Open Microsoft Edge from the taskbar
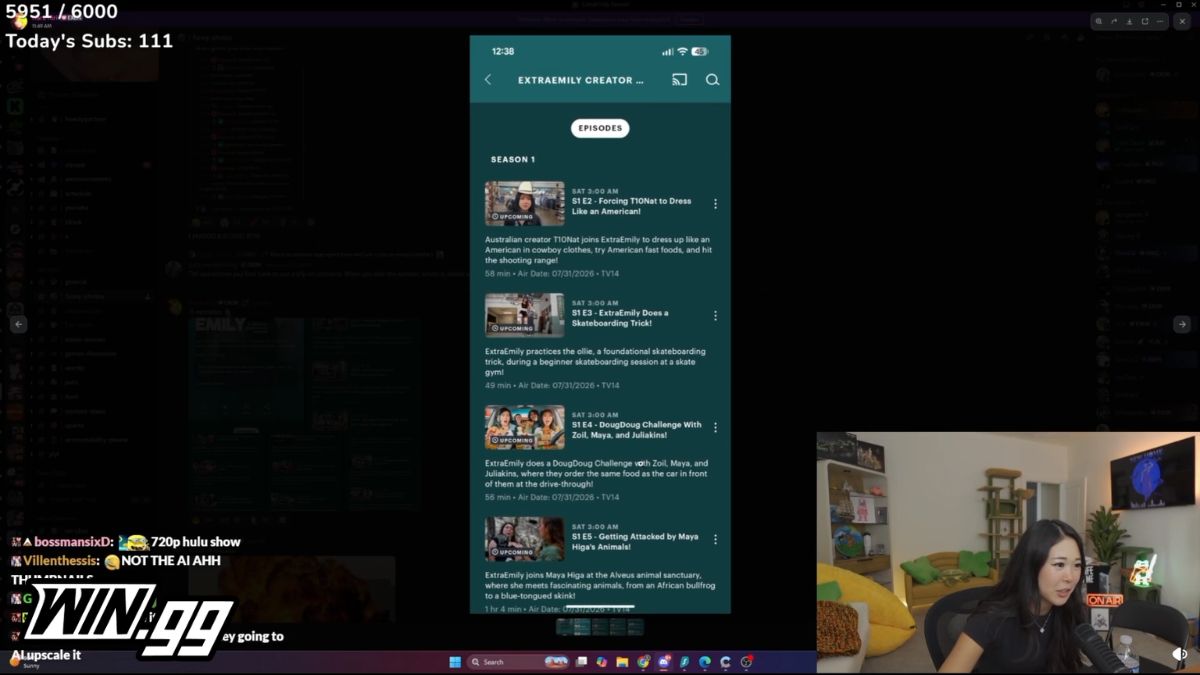Viewport: 1200px width, 675px height. coord(704,662)
